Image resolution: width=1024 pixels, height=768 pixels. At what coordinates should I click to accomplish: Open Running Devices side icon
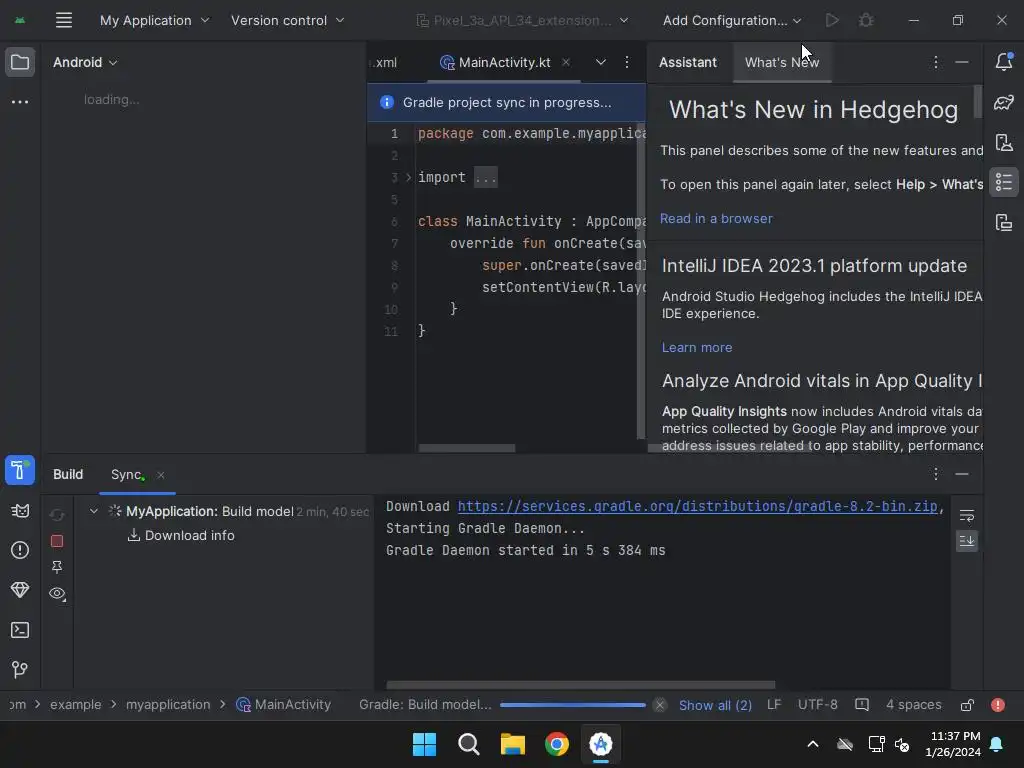click(x=1004, y=223)
